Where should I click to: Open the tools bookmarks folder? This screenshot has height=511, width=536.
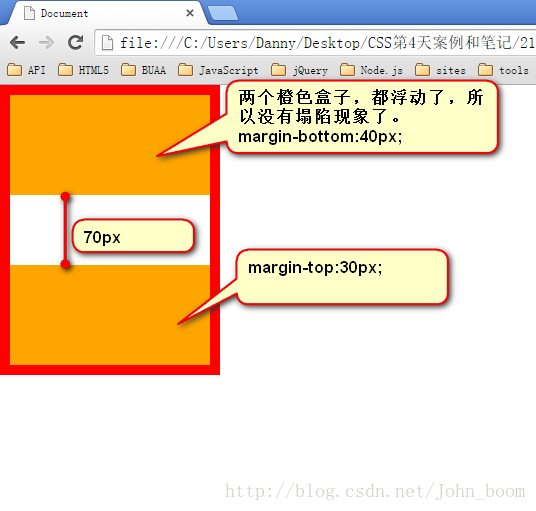pyautogui.click(x=503, y=70)
